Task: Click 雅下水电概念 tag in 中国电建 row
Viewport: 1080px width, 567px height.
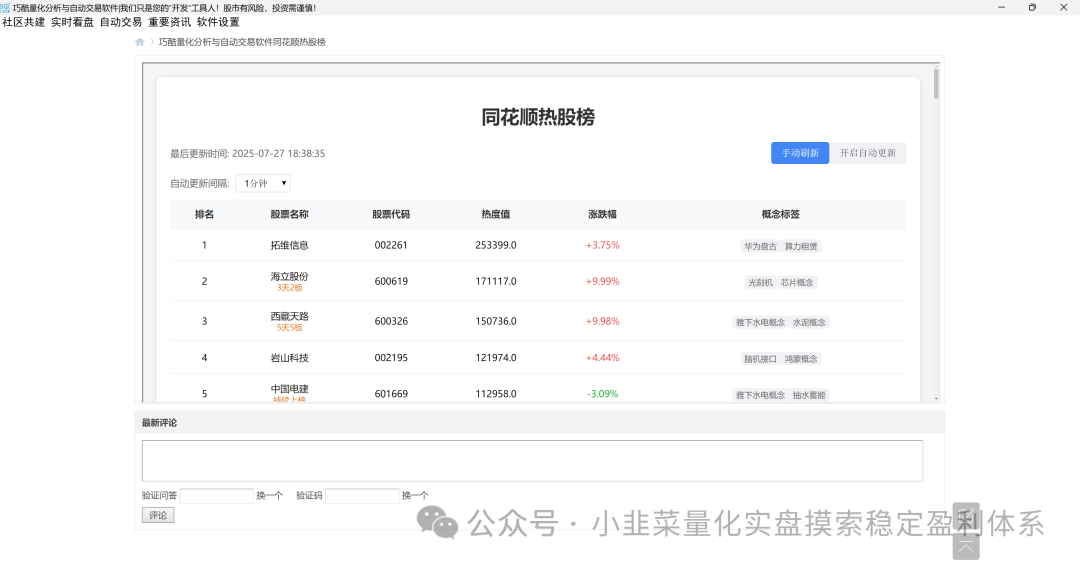Action: click(x=760, y=395)
